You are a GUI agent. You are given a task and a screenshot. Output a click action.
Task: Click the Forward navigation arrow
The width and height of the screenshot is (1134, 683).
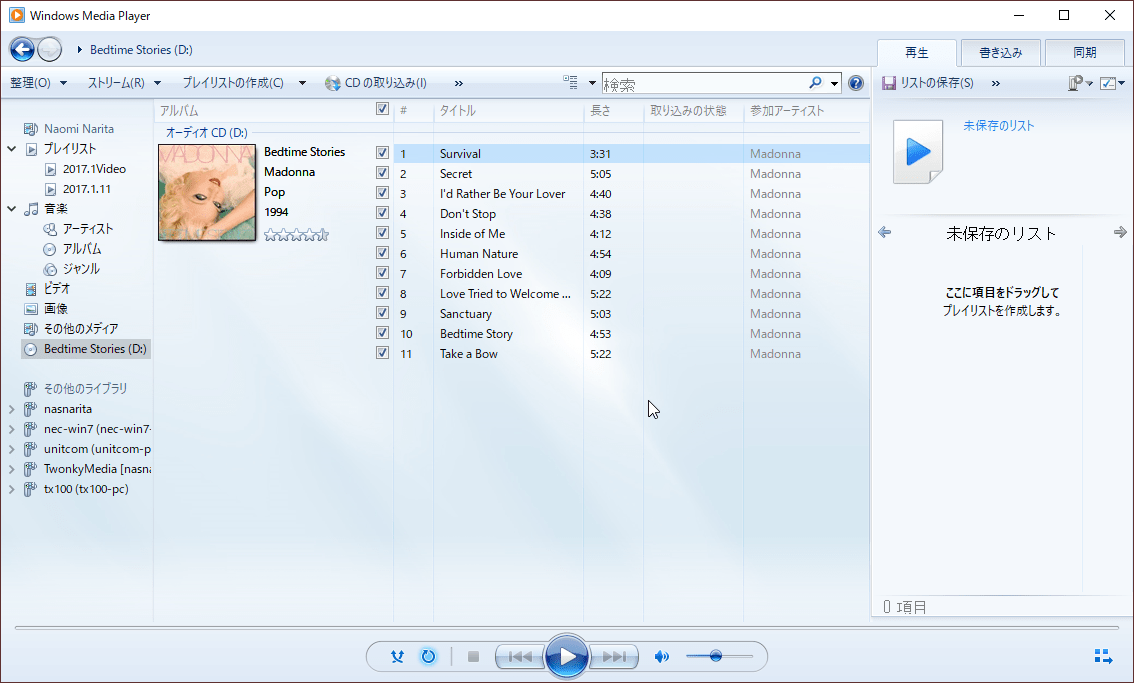pos(50,49)
